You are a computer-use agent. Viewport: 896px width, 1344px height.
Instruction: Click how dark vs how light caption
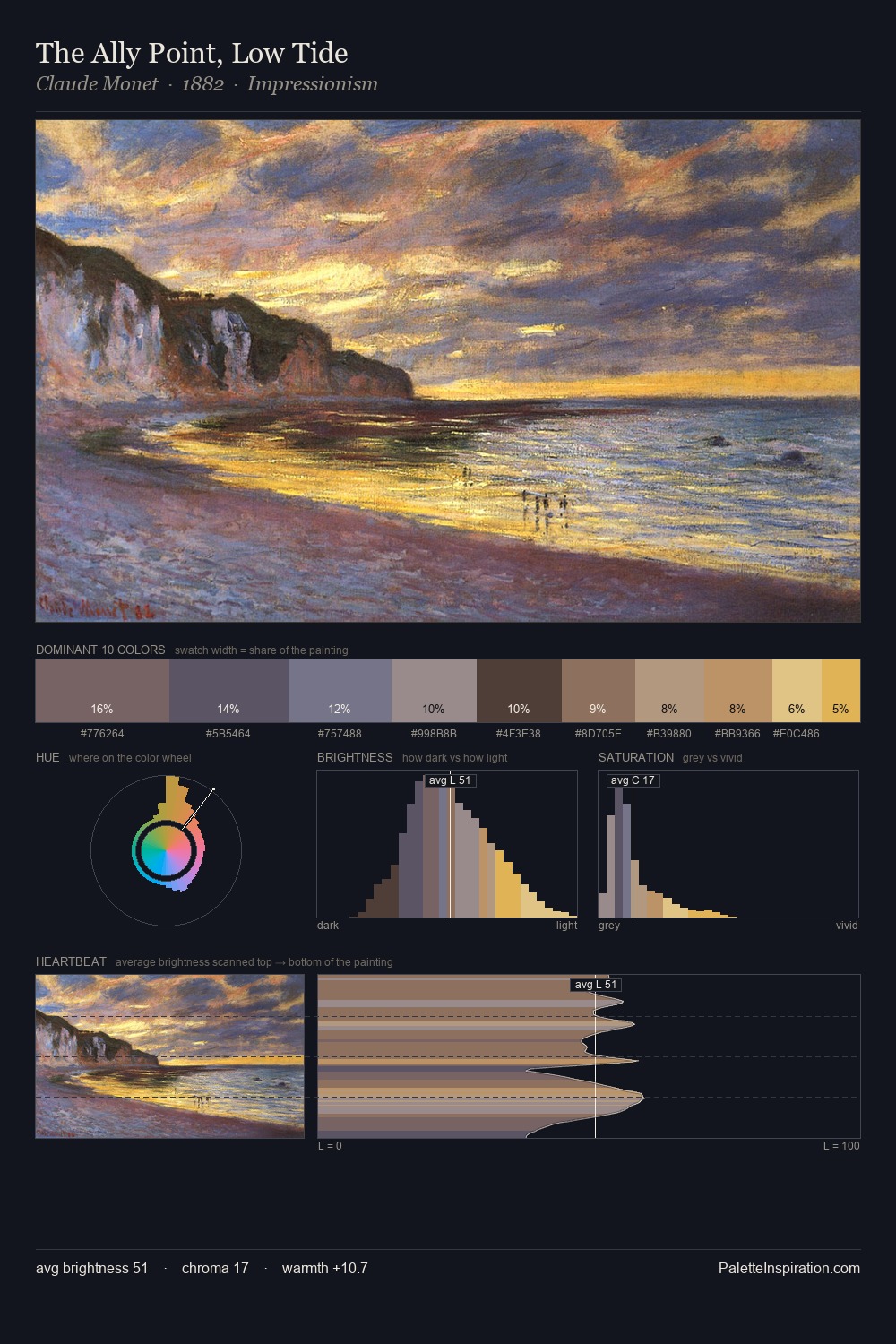pyautogui.click(x=455, y=758)
